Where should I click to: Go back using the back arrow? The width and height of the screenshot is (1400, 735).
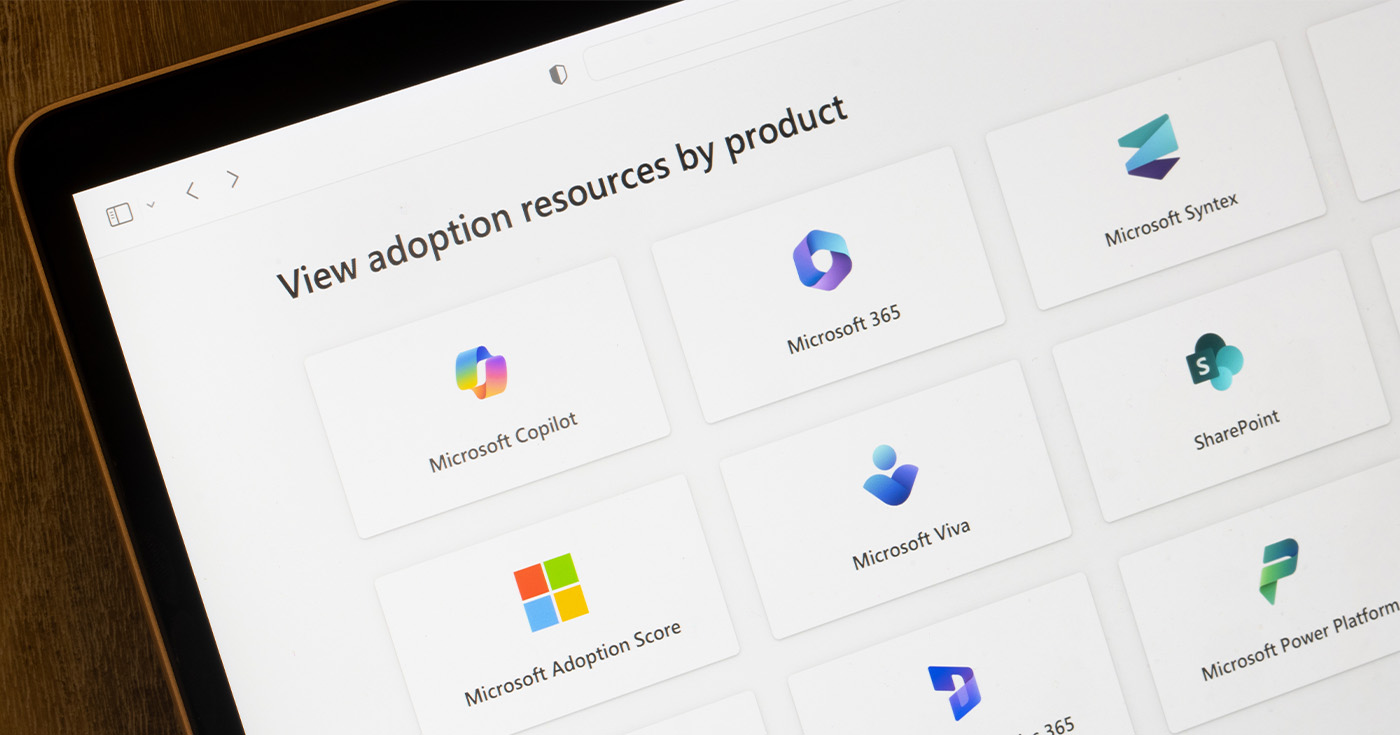[x=192, y=190]
